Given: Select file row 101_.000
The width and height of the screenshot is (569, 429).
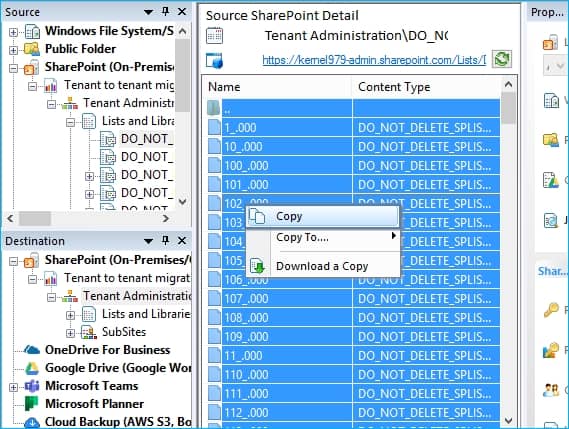Looking at the screenshot, I should [354, 185].
